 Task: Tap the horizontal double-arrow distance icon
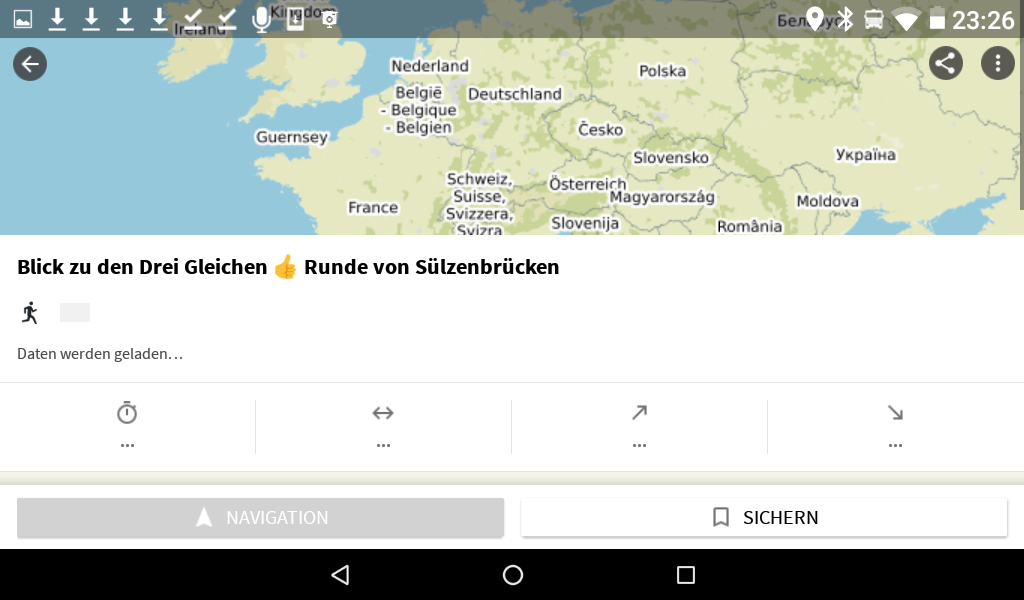(x=383, y=412)
